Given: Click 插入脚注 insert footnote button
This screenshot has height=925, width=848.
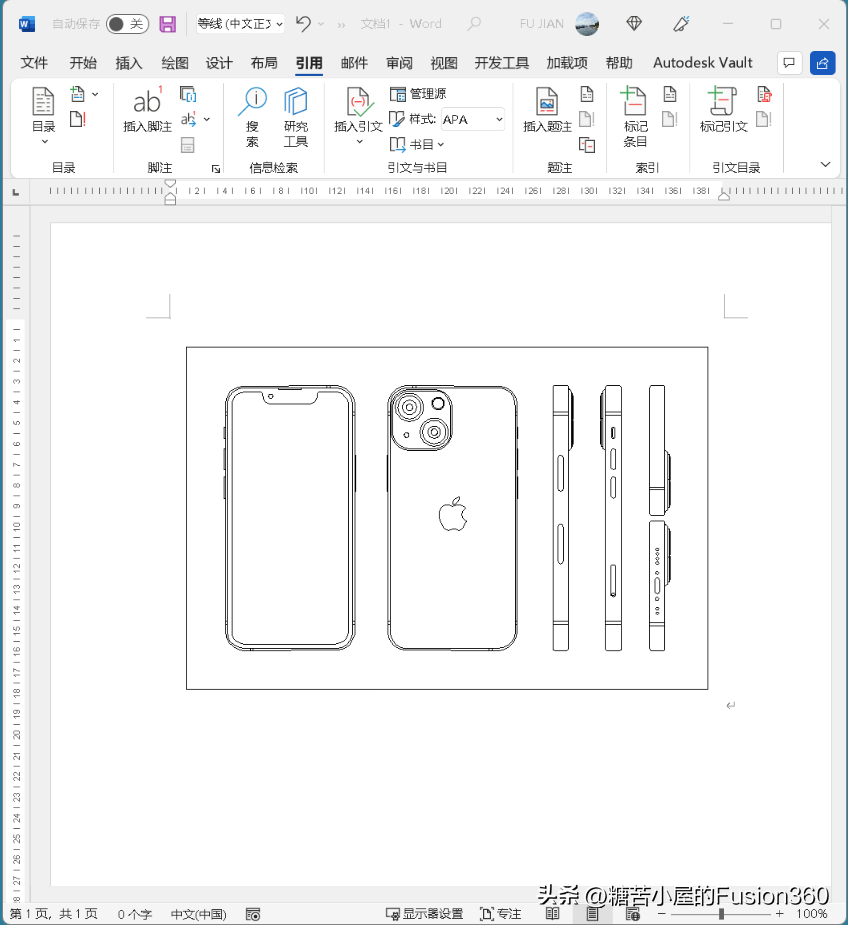Looking at the screenshot, I should [x=147, y=110].
